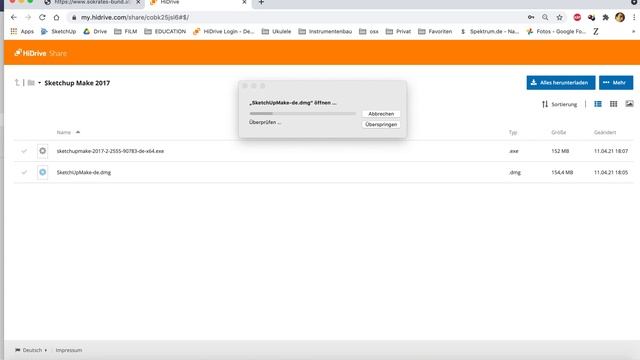Open the Fotos - Google bookmark
640x360 pixels.
pyautogui.click(x=556, y=31)
